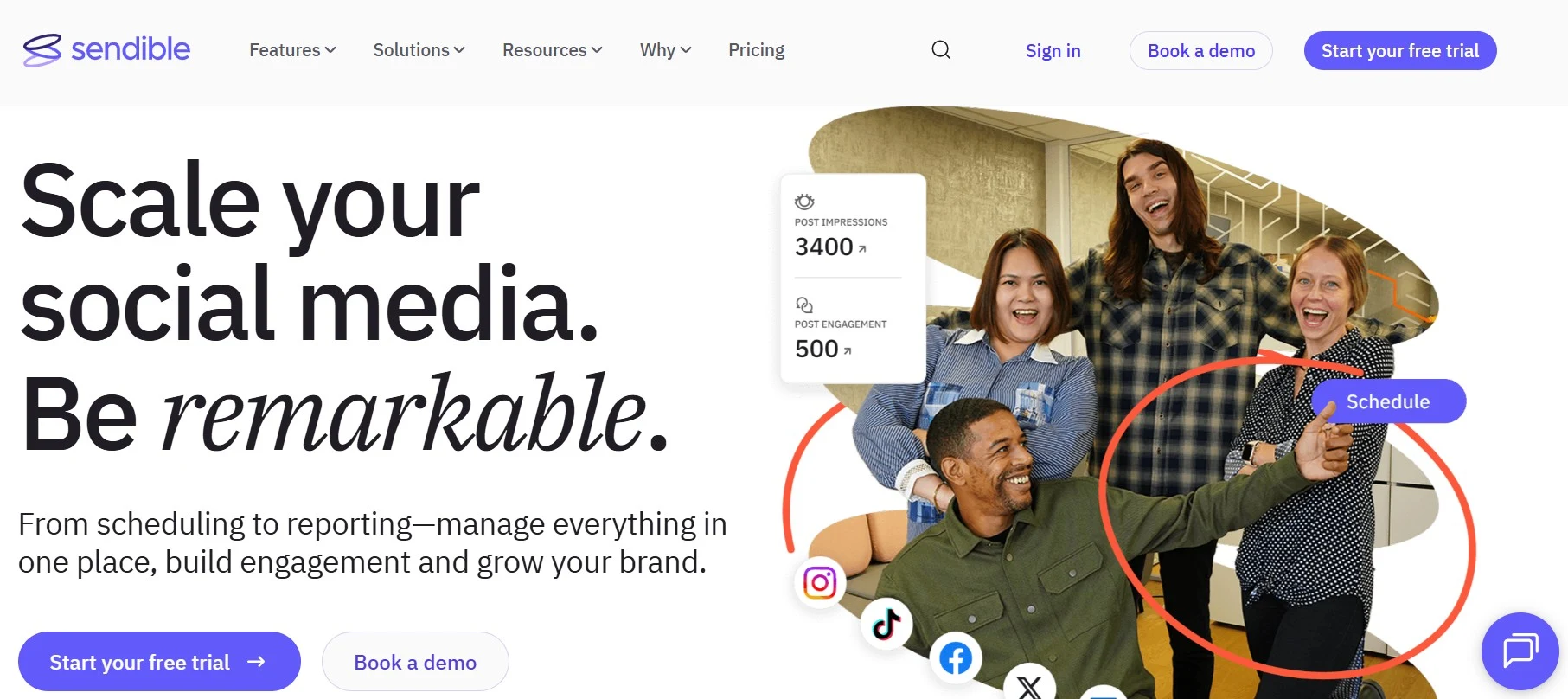Open the search magnifier icon
1568x699 pixels.
click(x=941, y=50)
